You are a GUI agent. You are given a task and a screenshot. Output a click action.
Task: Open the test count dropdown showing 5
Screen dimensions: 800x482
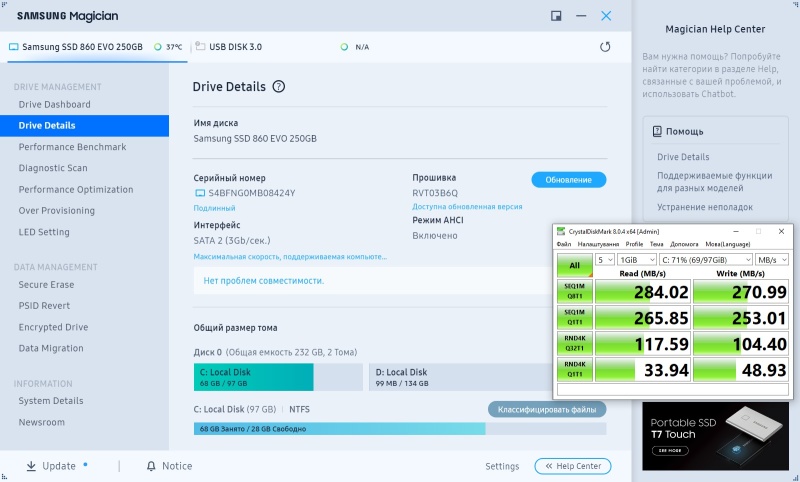[605, 260]
